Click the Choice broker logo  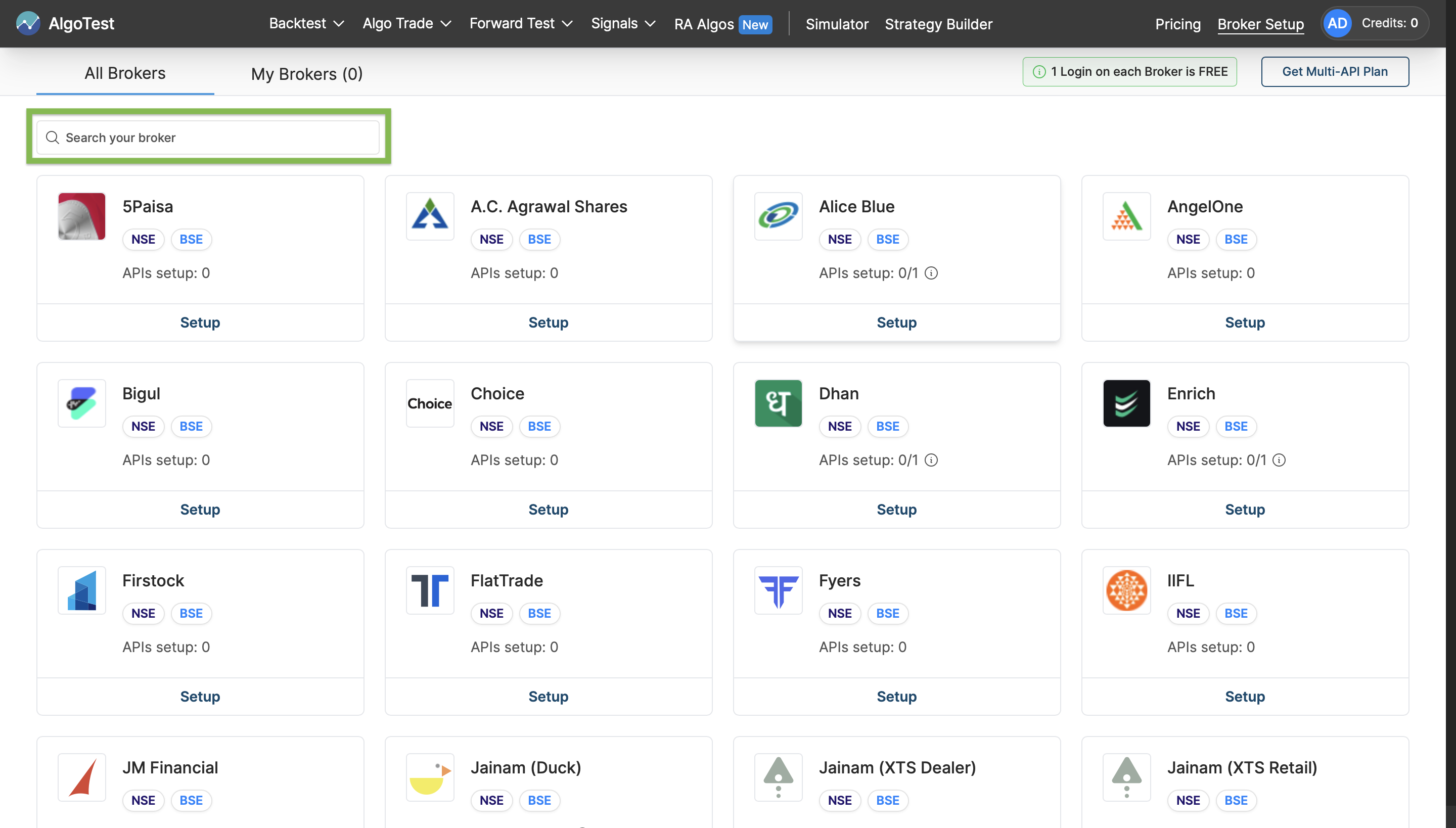pos(430,403)
